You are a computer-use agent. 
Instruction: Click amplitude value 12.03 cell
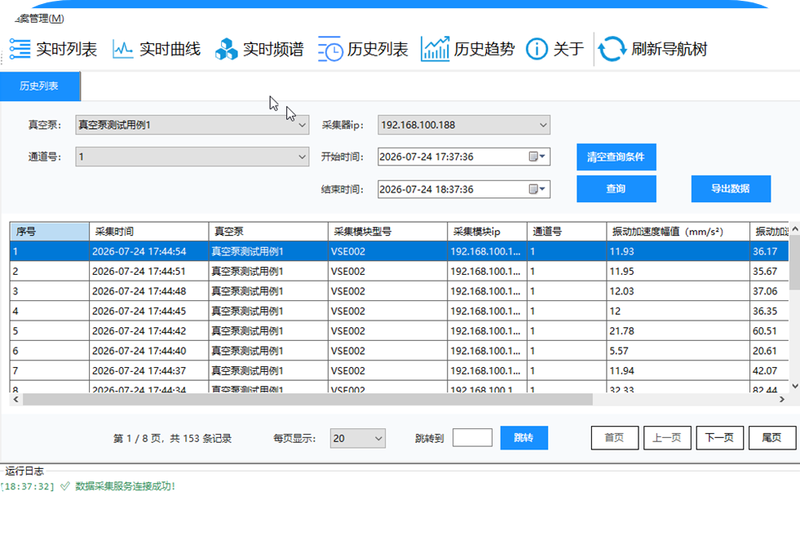click(678, 291)
